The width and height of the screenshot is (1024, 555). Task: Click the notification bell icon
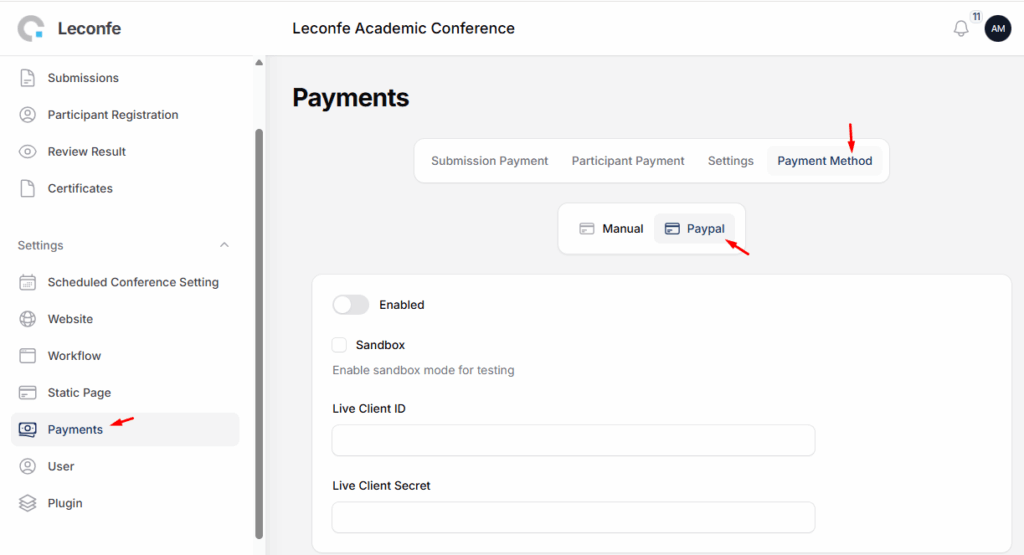[x=961, y=29]
